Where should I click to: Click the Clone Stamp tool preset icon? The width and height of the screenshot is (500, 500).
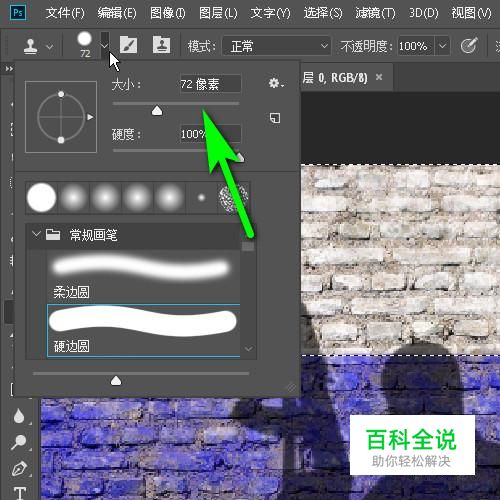30,46
